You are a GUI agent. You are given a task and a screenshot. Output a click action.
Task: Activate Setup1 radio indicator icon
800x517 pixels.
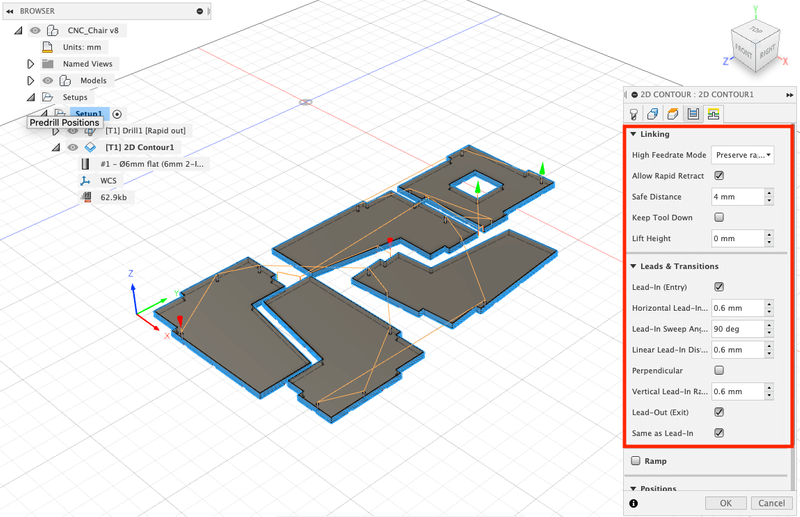point(117,114)
